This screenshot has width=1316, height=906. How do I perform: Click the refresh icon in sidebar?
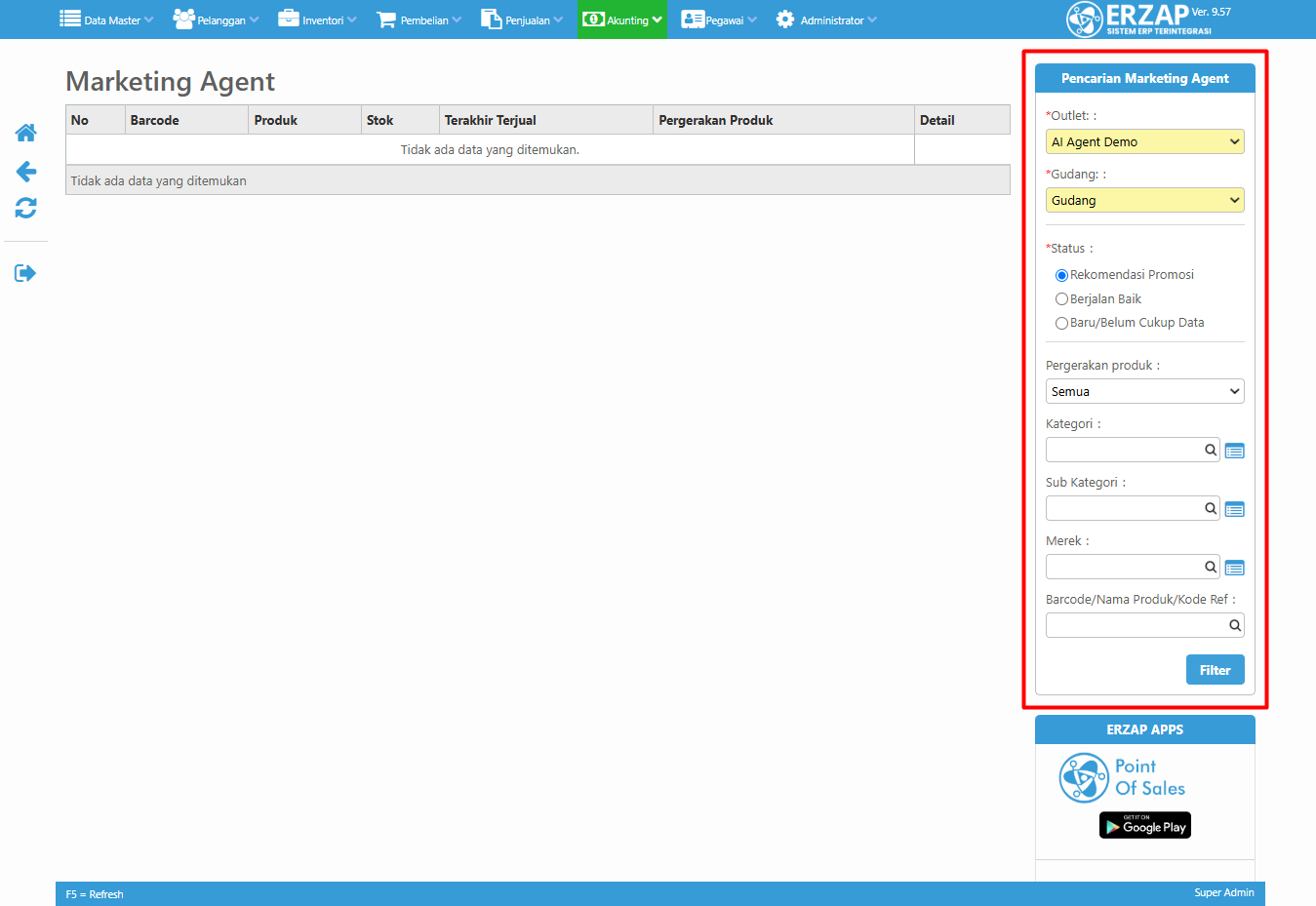tap(26, 208)
